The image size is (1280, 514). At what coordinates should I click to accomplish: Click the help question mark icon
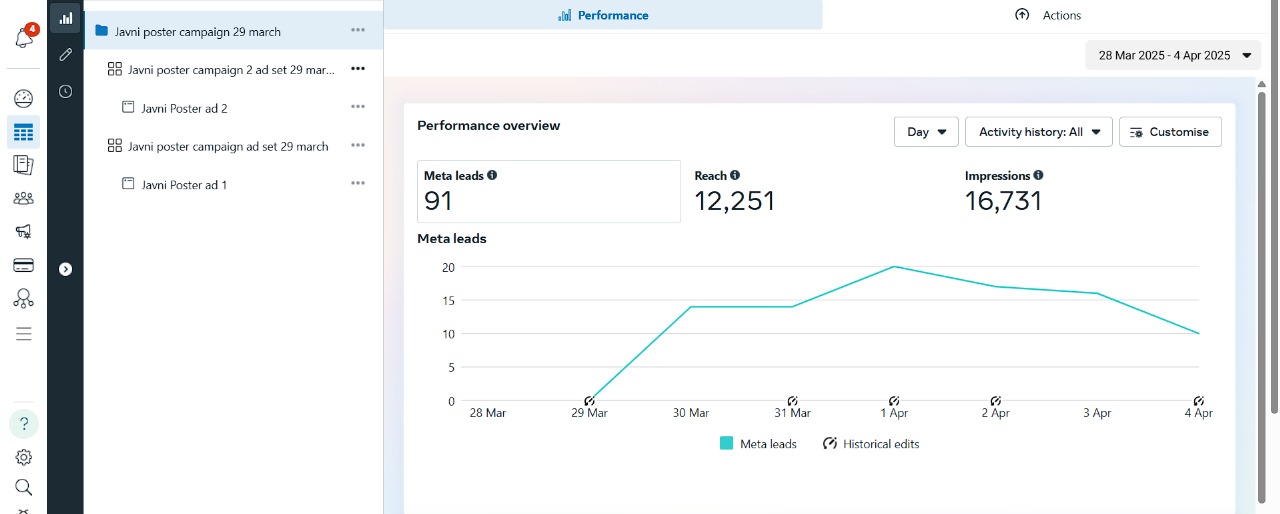pos(24,423)
